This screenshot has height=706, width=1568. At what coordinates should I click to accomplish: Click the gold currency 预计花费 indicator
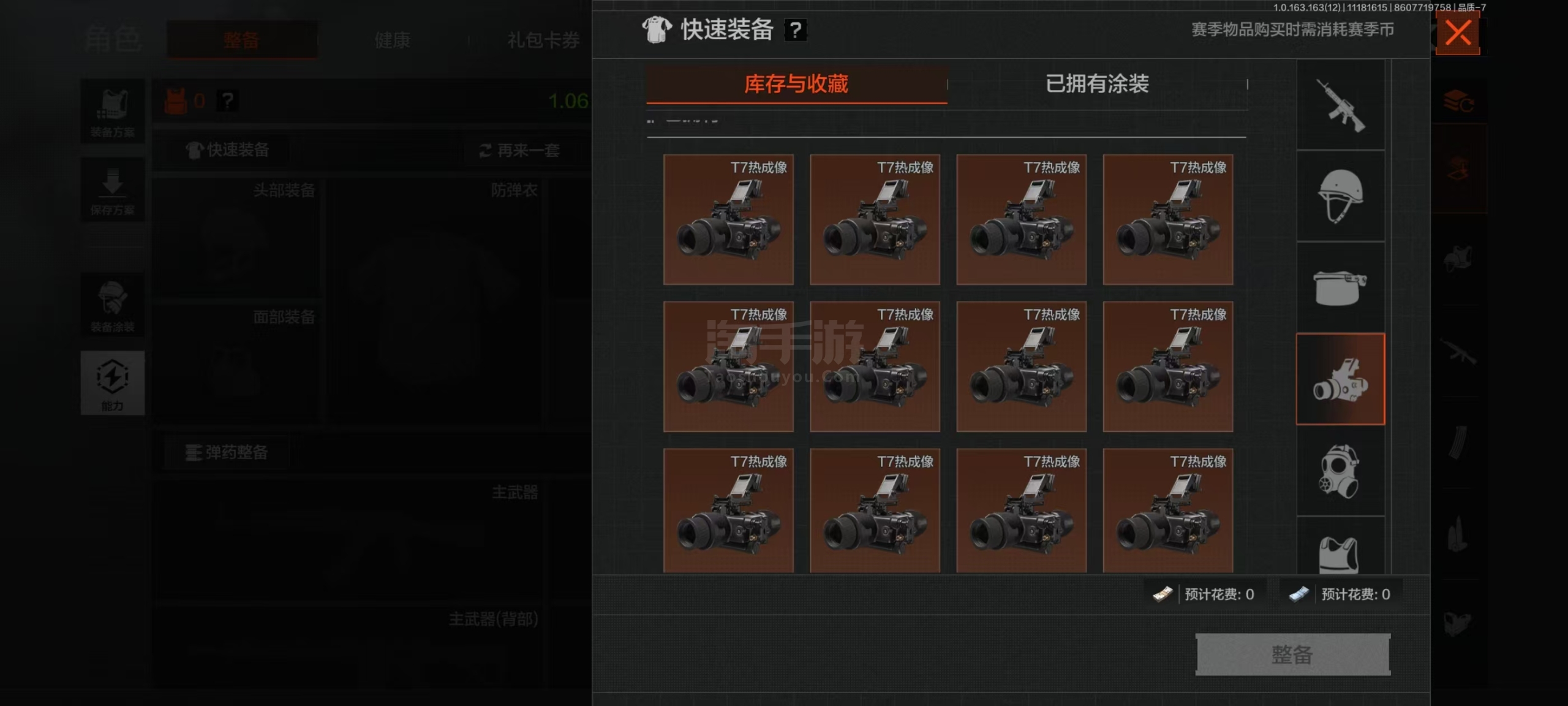(x=1204, y=594)
